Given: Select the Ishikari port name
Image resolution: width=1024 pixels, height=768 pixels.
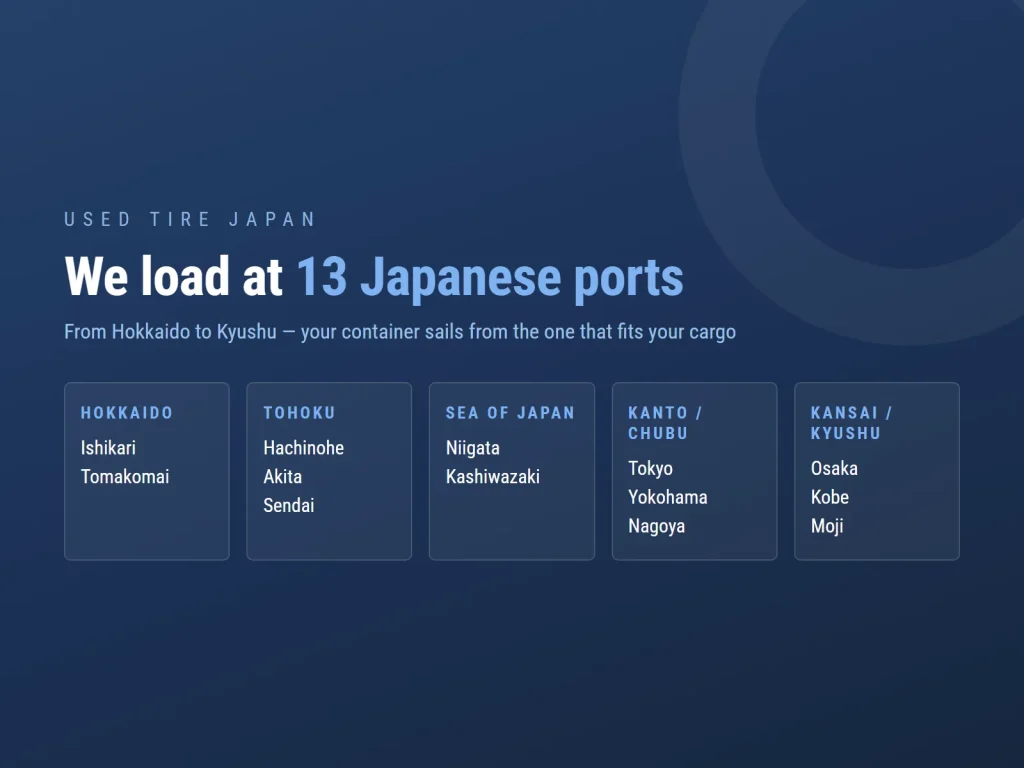Looking at the screenshot, I should 108,448.
